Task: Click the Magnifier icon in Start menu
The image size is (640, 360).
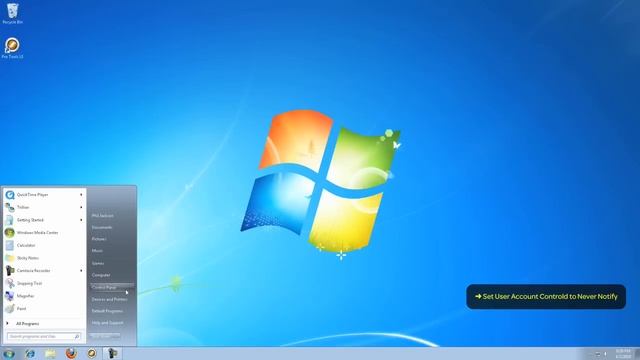Action: [x=10, y=296]
